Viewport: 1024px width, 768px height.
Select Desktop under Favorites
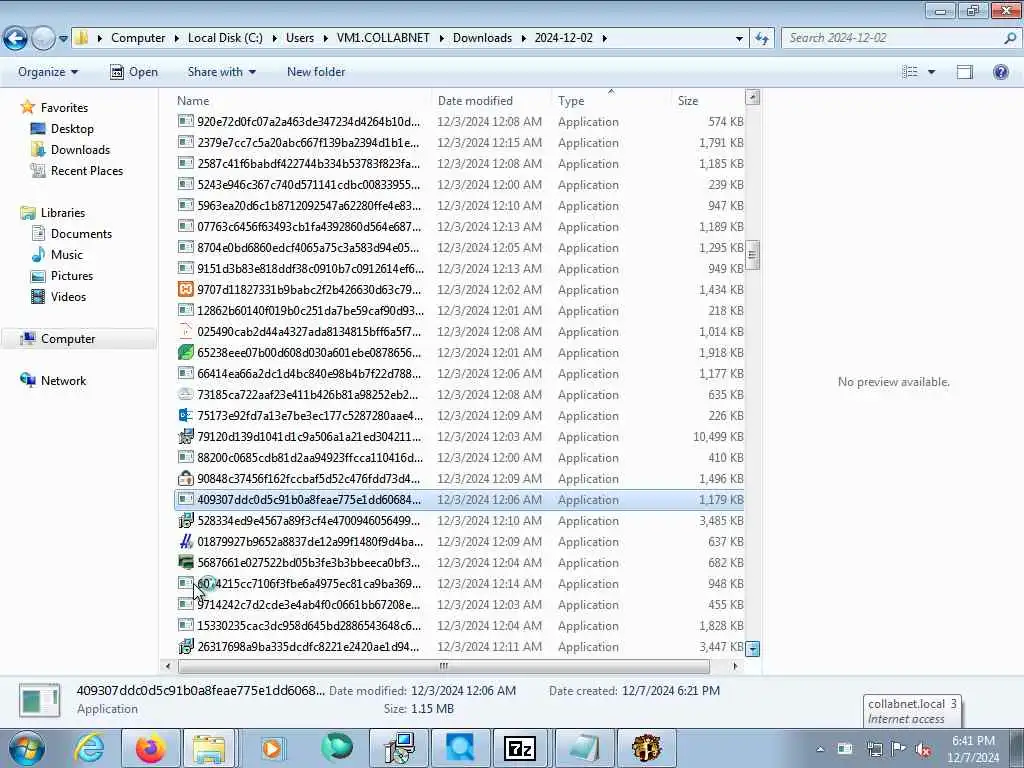(72, 129)
